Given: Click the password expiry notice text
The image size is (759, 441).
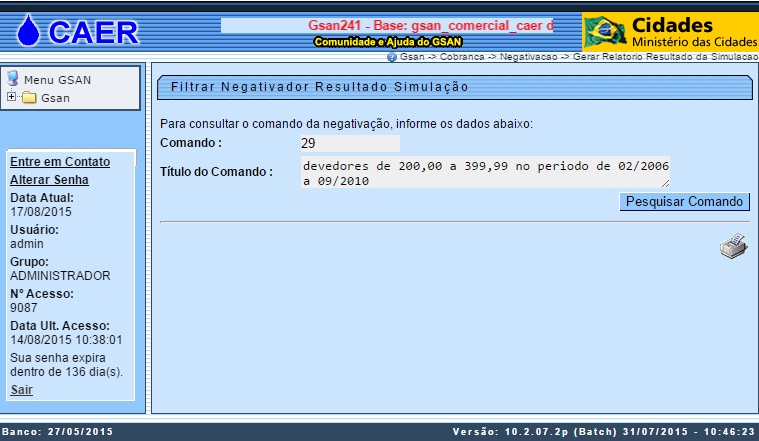Looking at the screenshot, I should 66,365.
